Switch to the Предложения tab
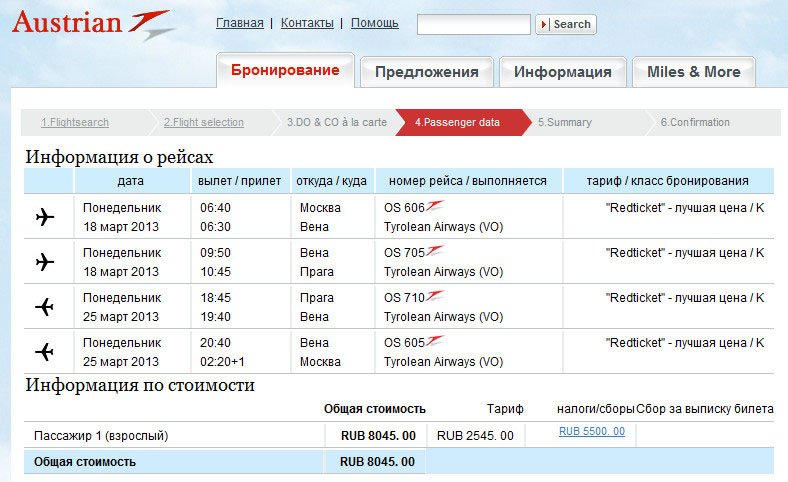788x482 pixels. 427,72
